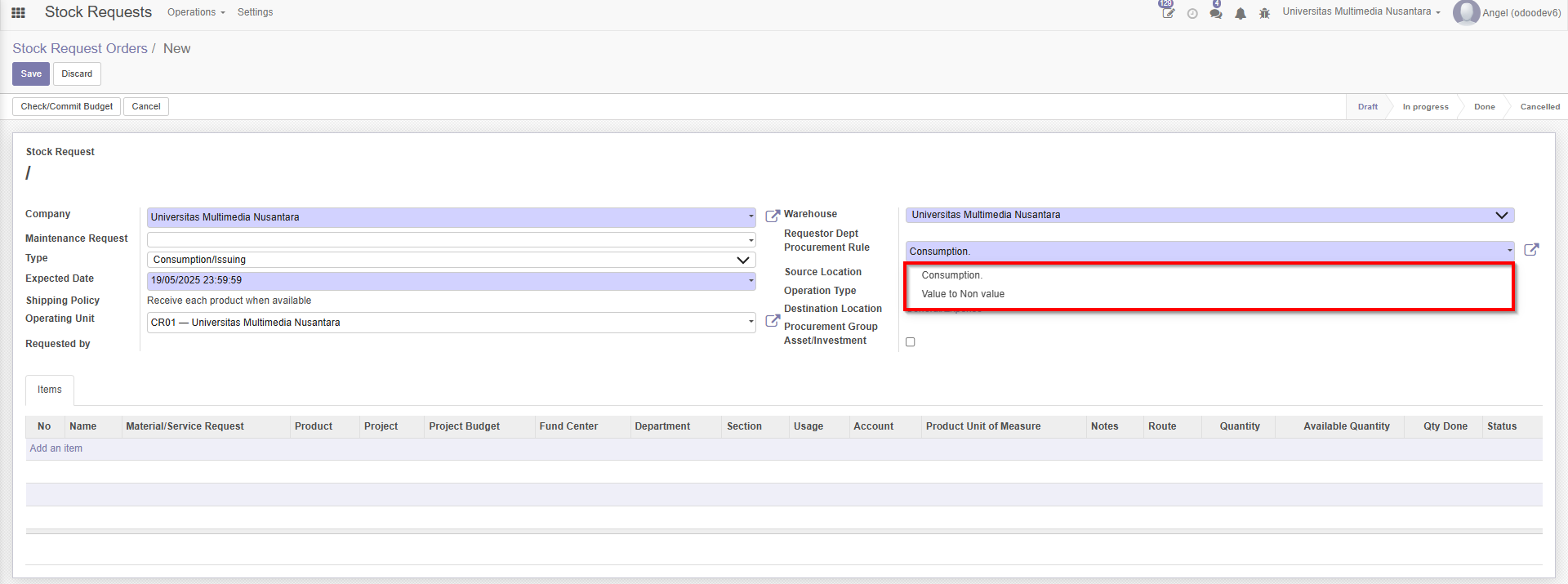Click the 'Shipping Policy' field label
The image size is (1568, 584).
63,301
